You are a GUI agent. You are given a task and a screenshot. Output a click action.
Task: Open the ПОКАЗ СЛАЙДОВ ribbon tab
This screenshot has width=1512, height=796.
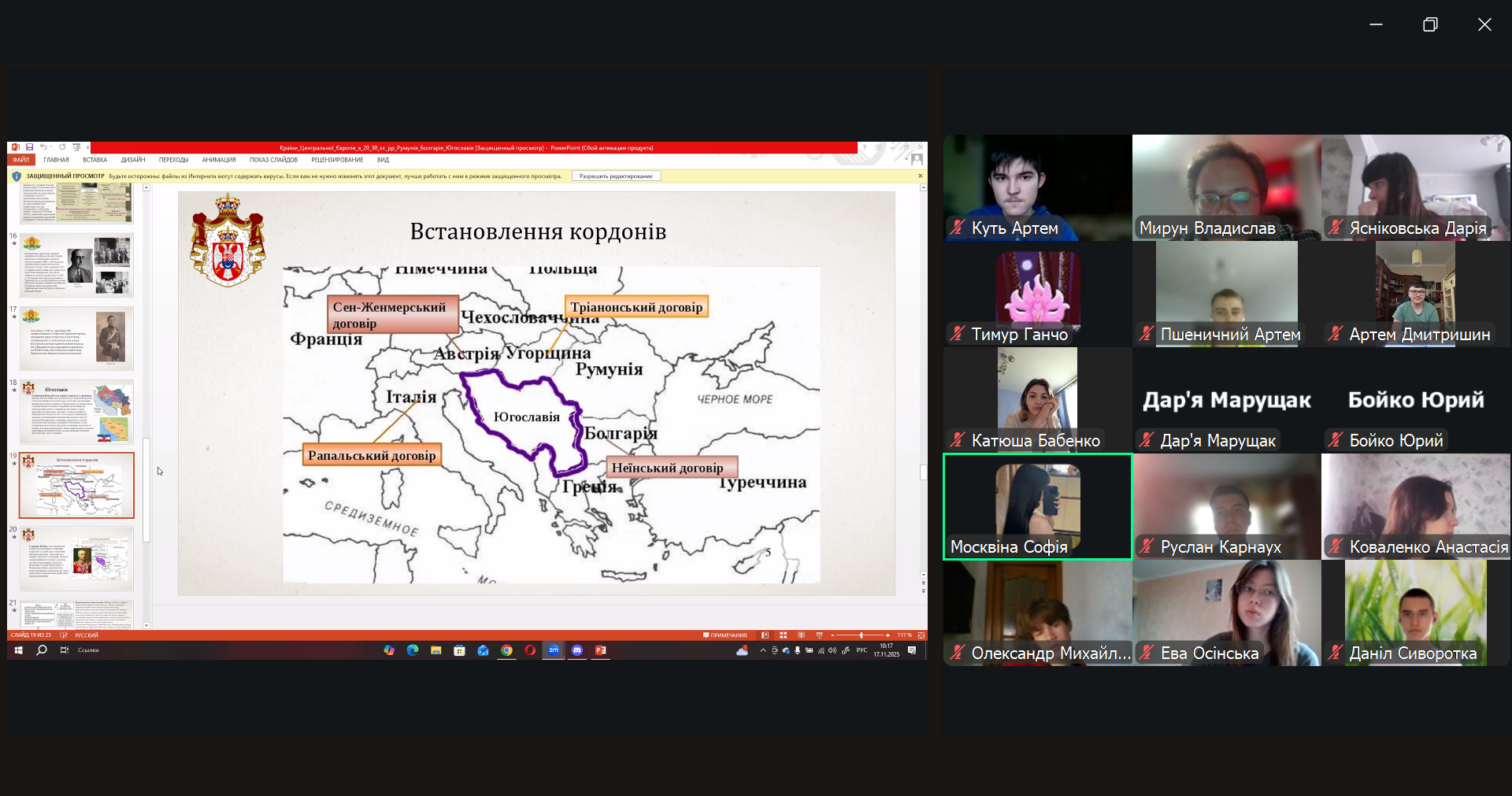pyautogui.click(x=273, y=160)
